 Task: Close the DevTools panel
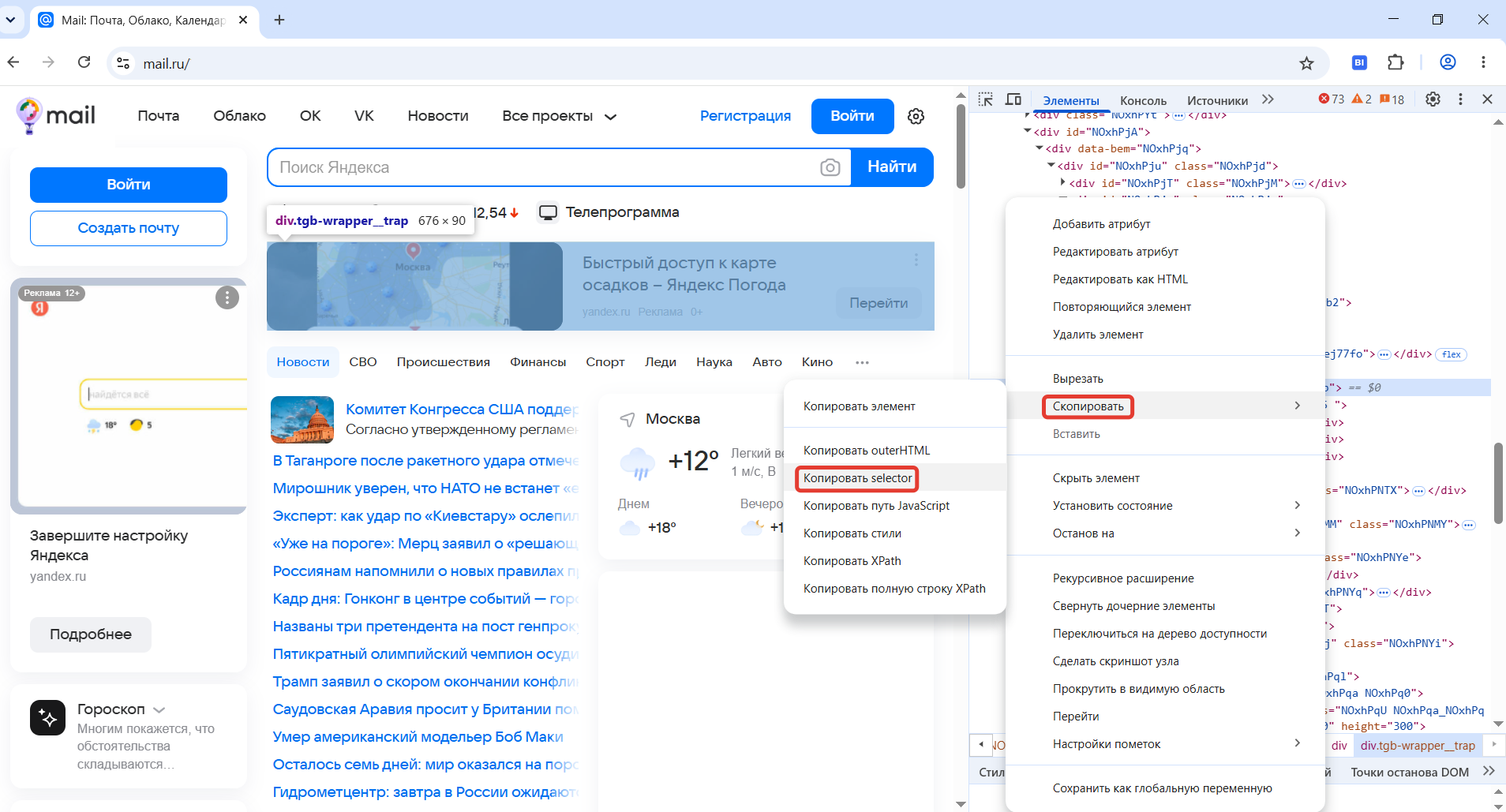click(x=1487, y=99)
